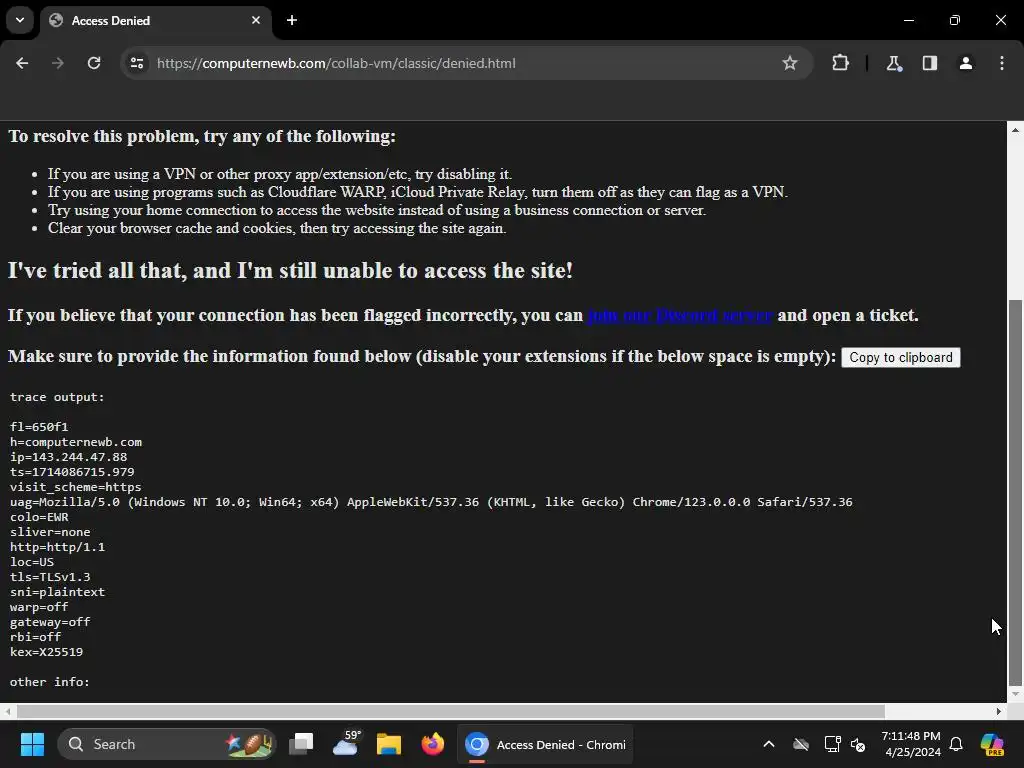This screenshot has height=768, width=1024.
Task: Select Access Denied - Chromium taskbar button
Action: 545,744
